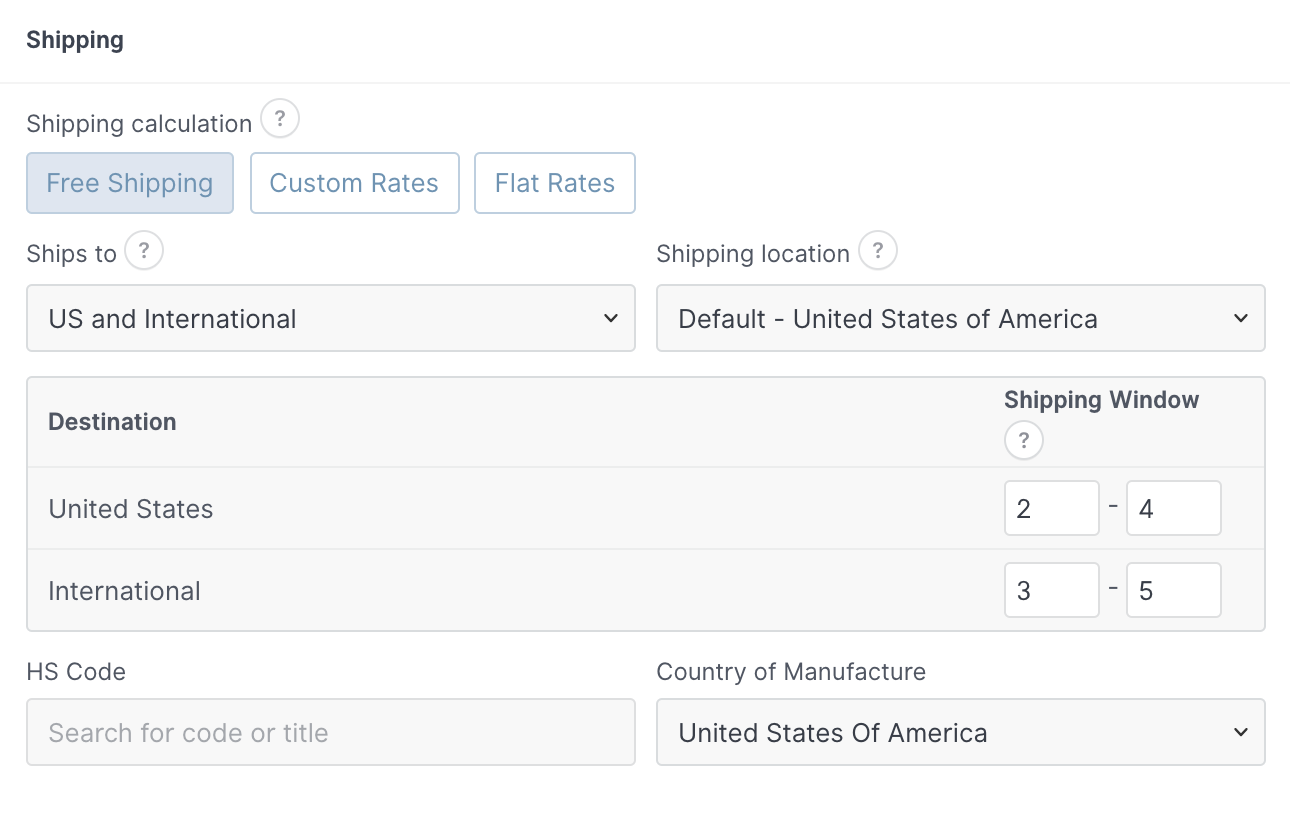Open the Shipping location dropdown

click(x=960, y=318)
